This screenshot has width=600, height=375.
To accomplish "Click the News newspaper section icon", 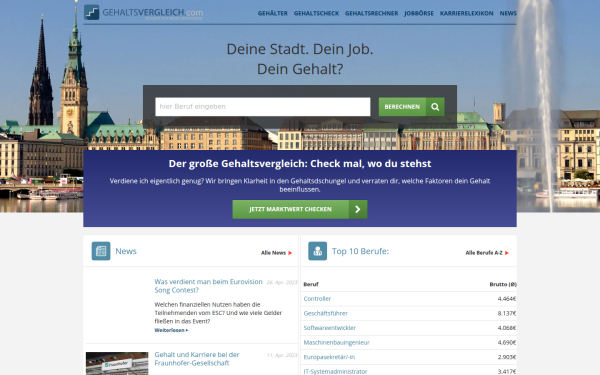I will [101, 251].
